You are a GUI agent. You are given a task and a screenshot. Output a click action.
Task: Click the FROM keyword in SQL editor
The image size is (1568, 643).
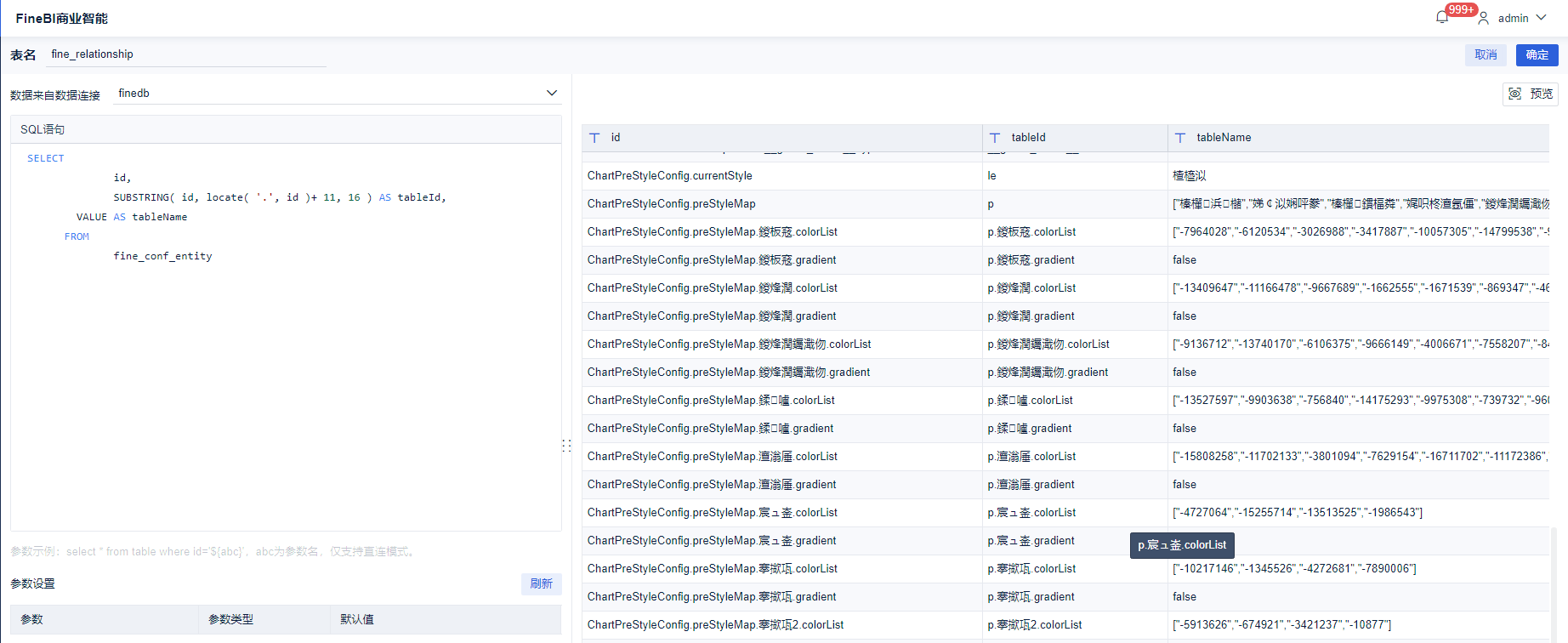pyautogui.click(x=77, y=236)
